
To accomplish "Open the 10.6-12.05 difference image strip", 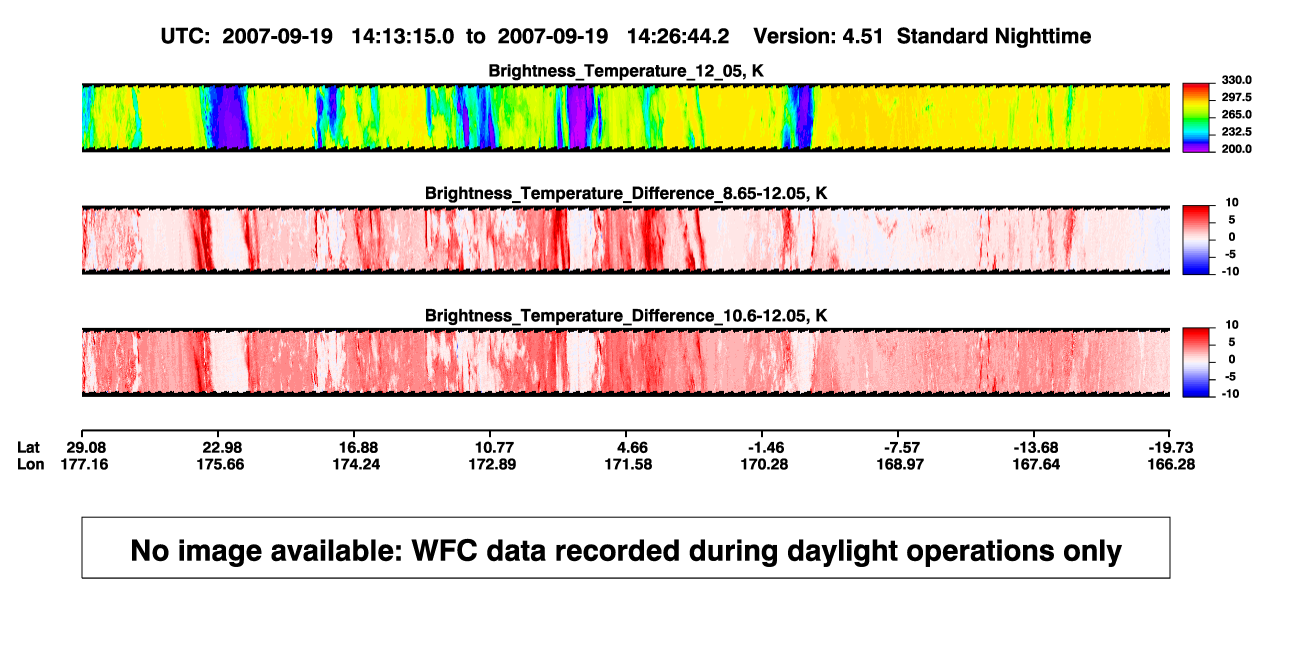I will click(x=625, y=362).
